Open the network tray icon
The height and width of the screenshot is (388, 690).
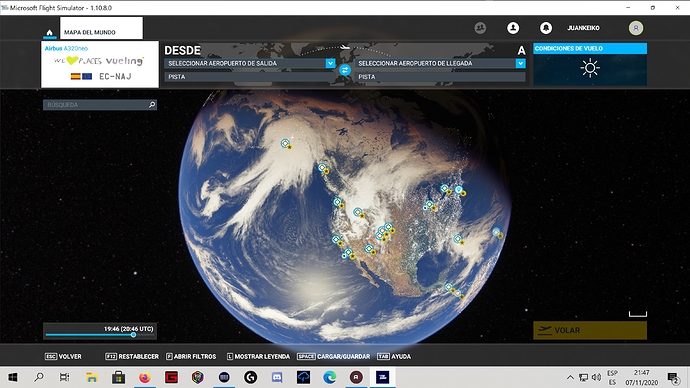tap(584, 377)
